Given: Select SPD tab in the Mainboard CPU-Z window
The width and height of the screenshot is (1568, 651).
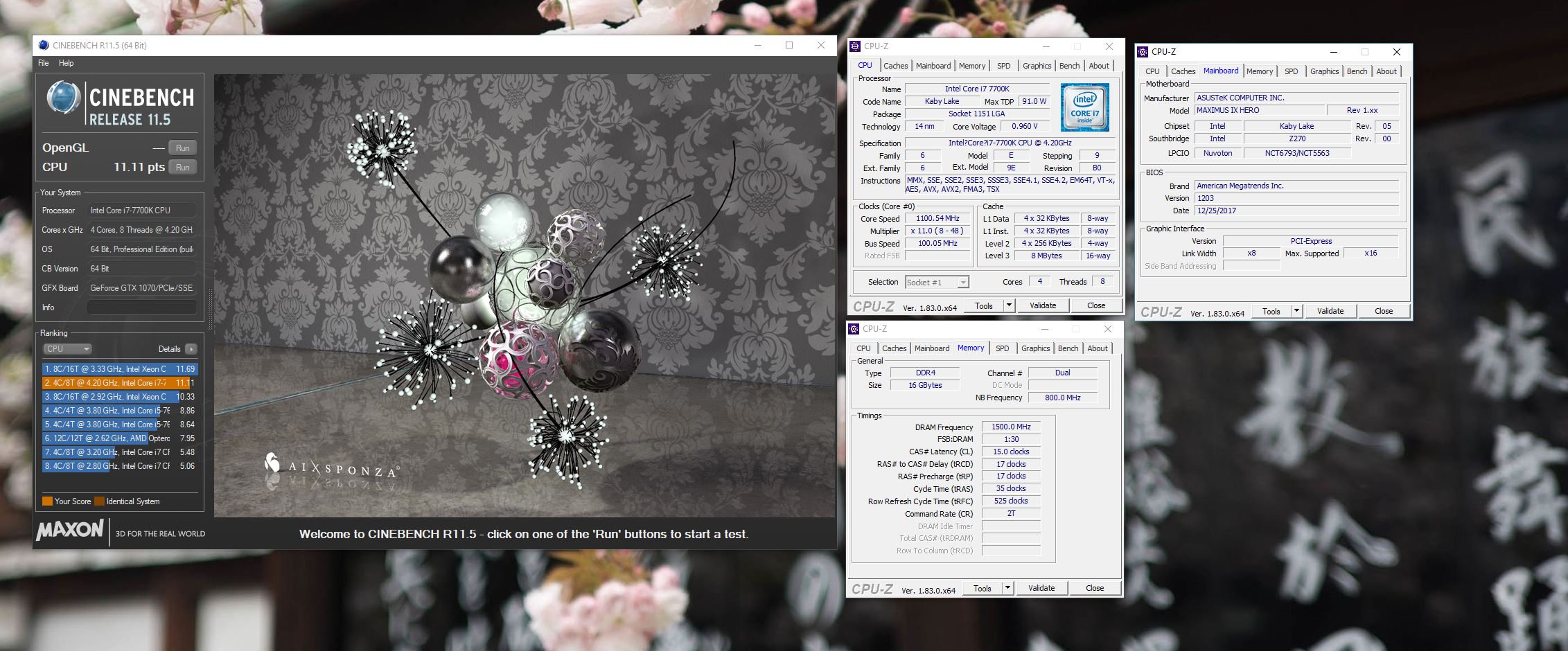Looking at the screenshot, I should [1291, 71].
